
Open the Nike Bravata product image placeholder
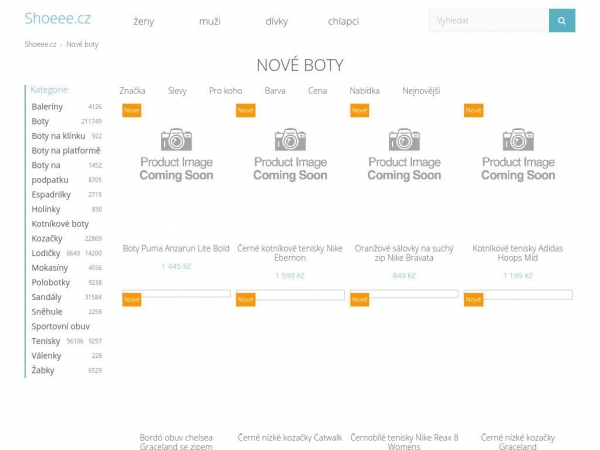coord(404,155)
